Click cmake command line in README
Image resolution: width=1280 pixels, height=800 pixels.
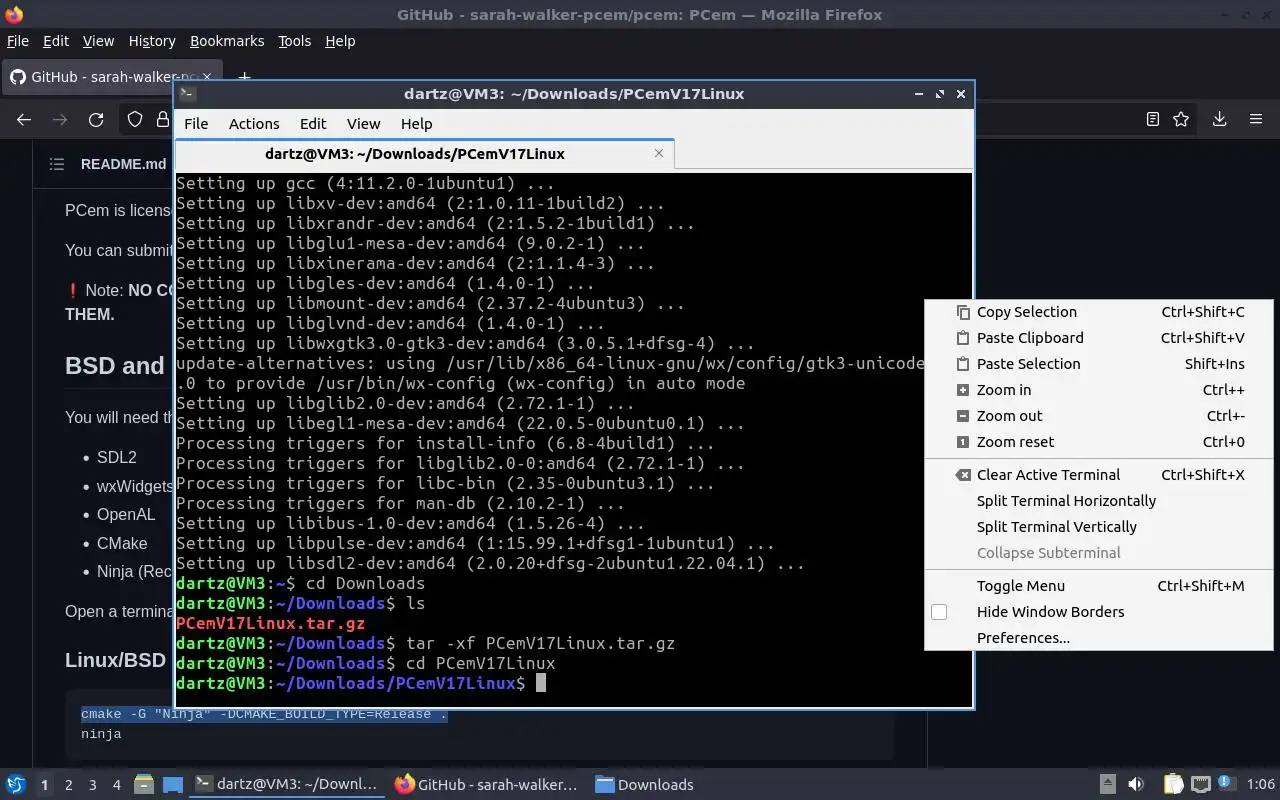click(x=264, y=714)
